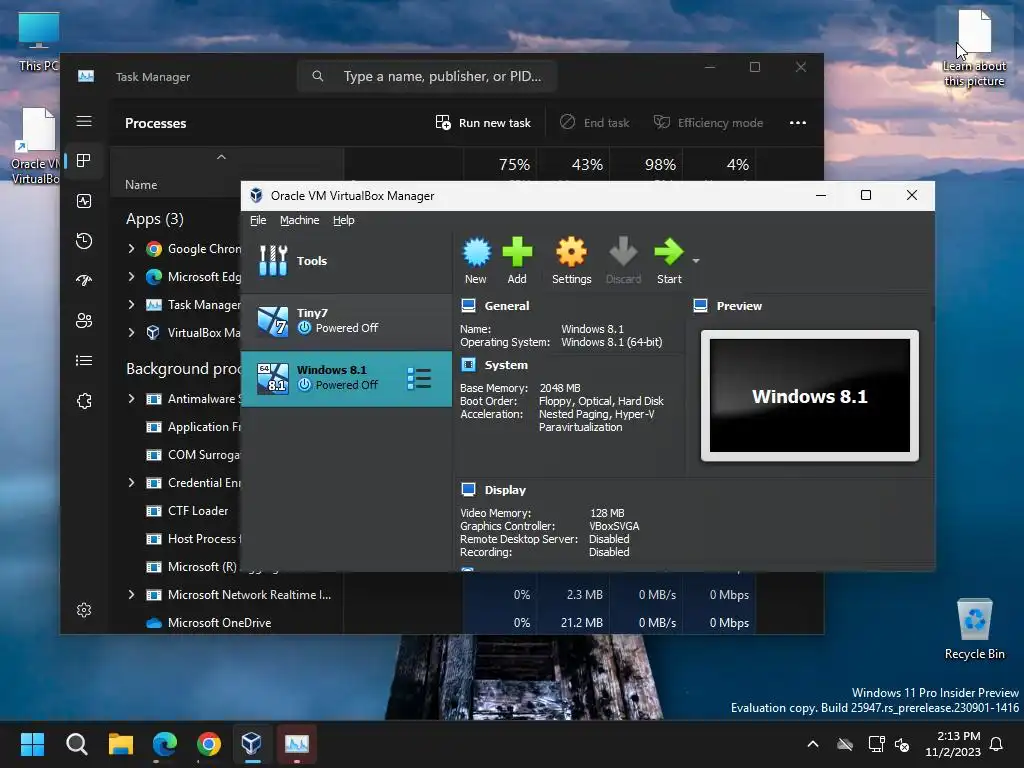Click muted volume icon in system tray
Screen dimensions: 1024x768
pos(902,744)
